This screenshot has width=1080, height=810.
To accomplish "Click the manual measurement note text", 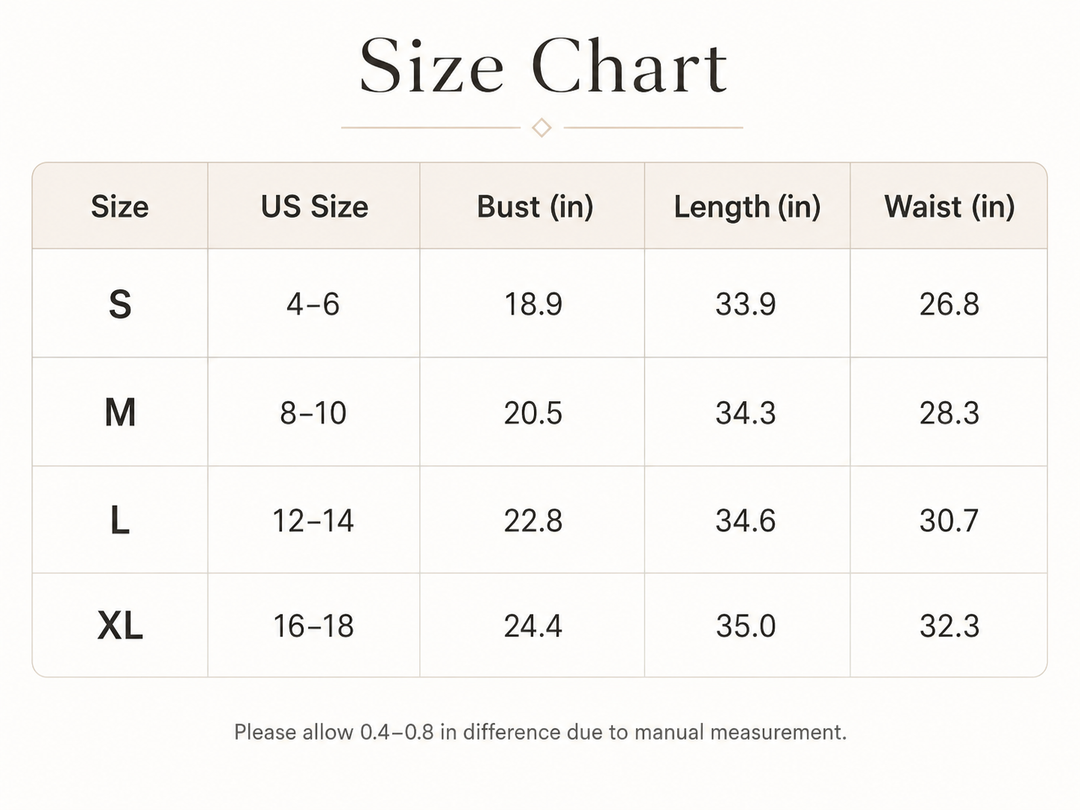I will pos(541,731).
